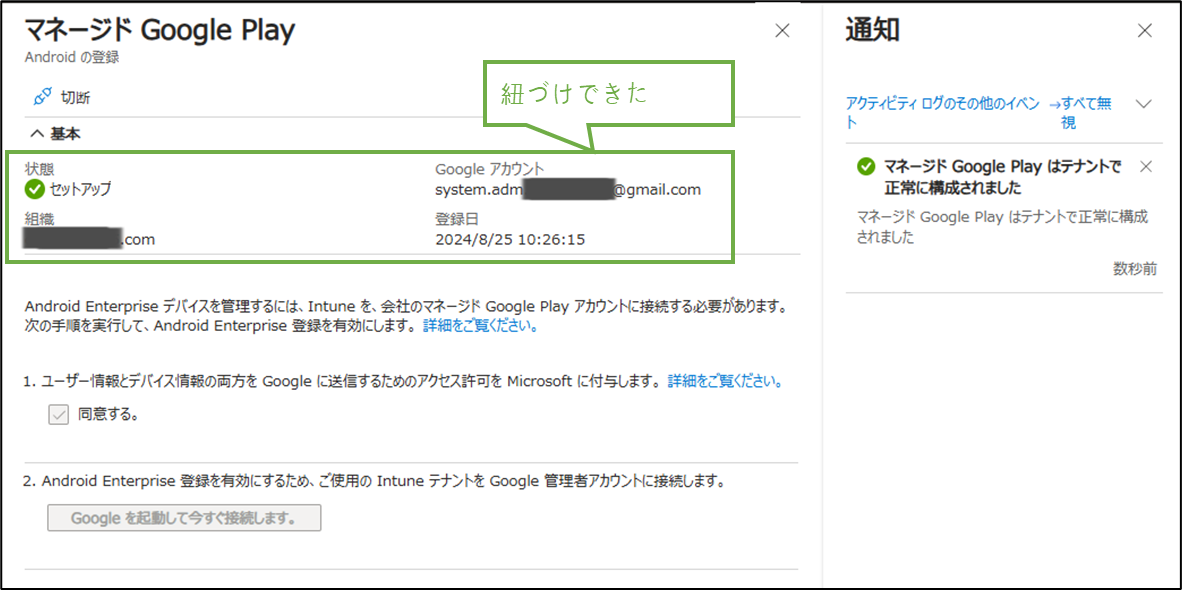
Task: Click the Android の登録 subtitle
Action: 72,57
